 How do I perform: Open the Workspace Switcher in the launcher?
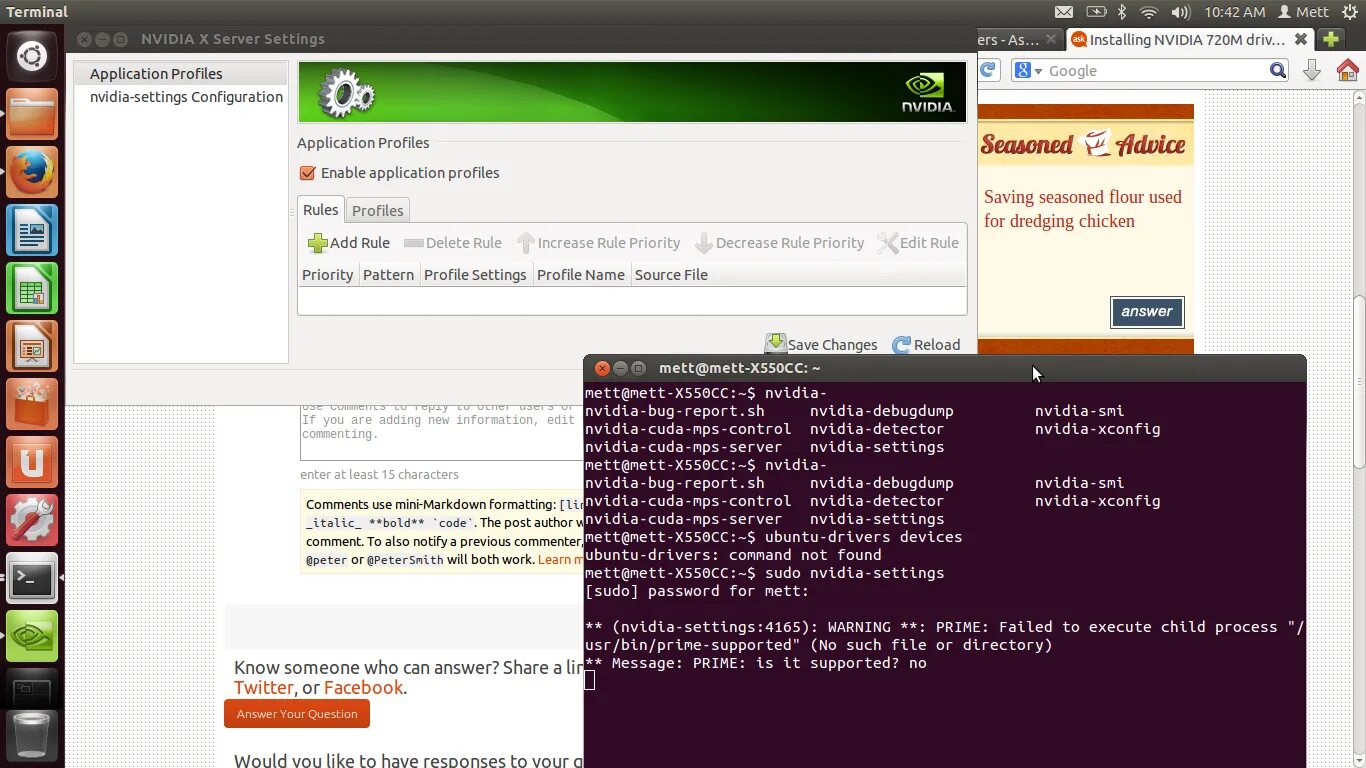32,688
